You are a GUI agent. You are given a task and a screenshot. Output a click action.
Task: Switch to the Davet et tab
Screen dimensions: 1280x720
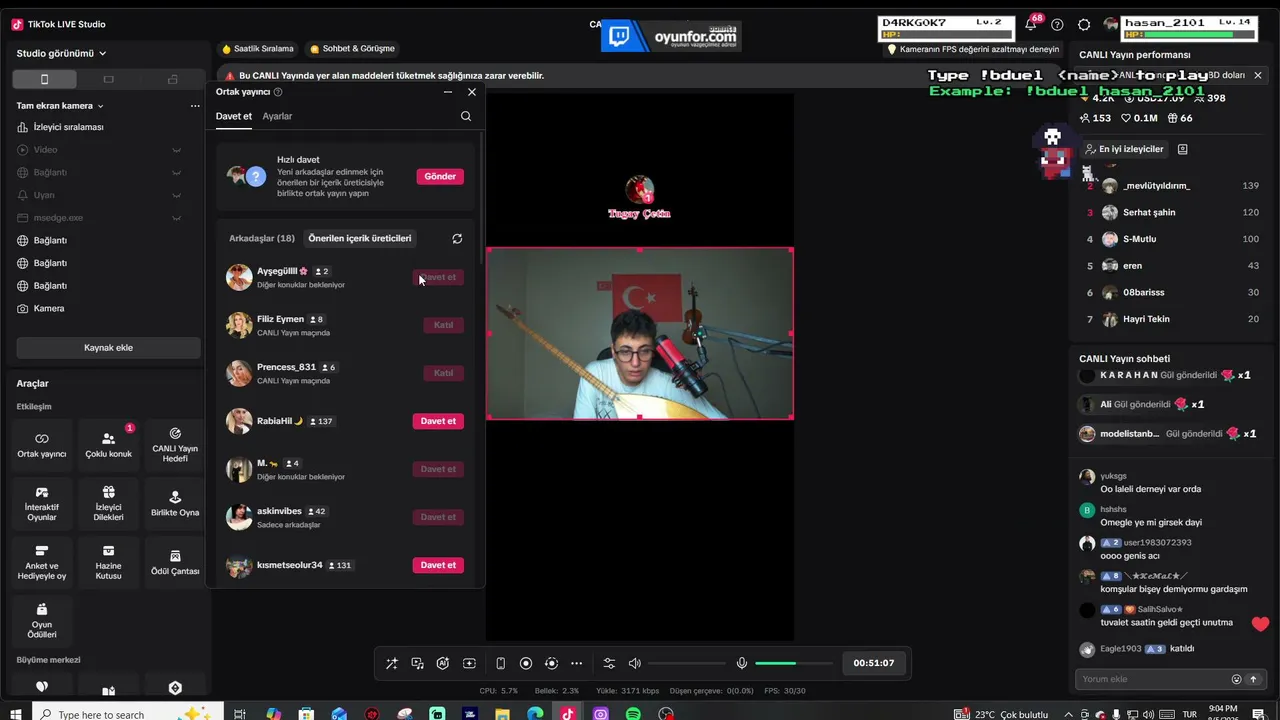(x=234, y=116)
